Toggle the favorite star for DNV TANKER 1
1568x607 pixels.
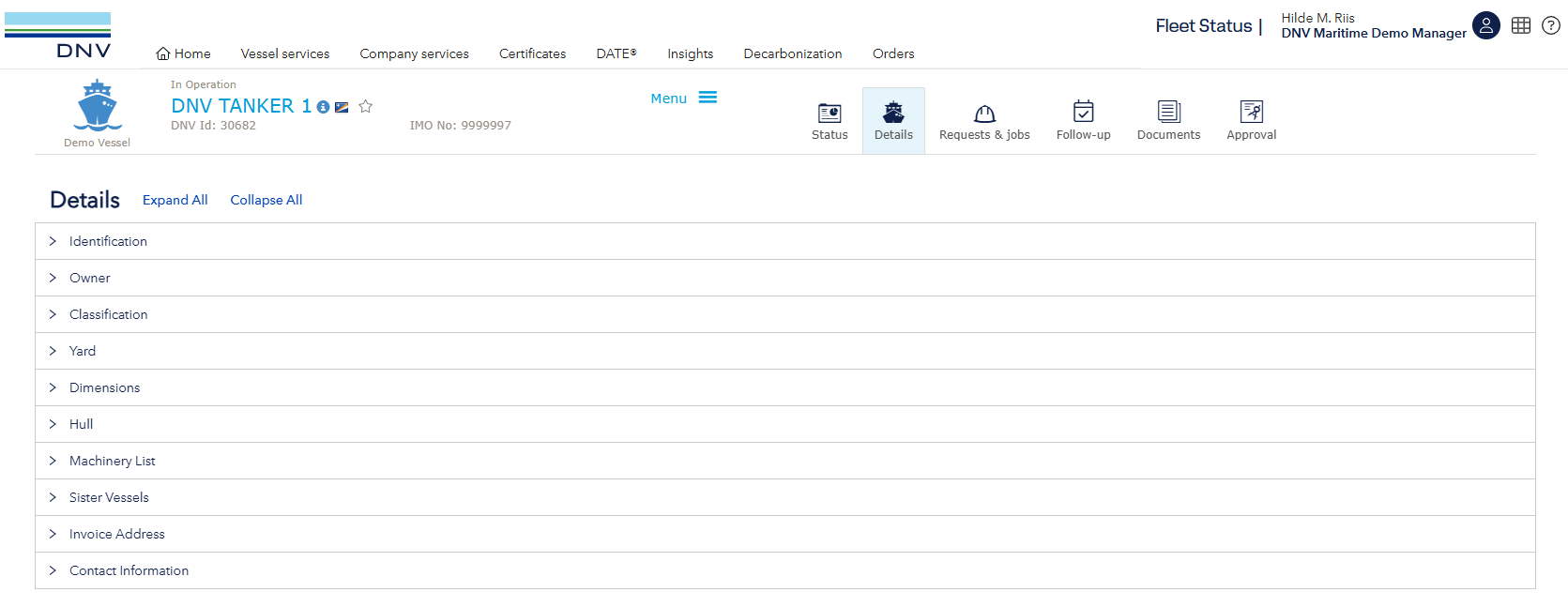tap(366, 107)
